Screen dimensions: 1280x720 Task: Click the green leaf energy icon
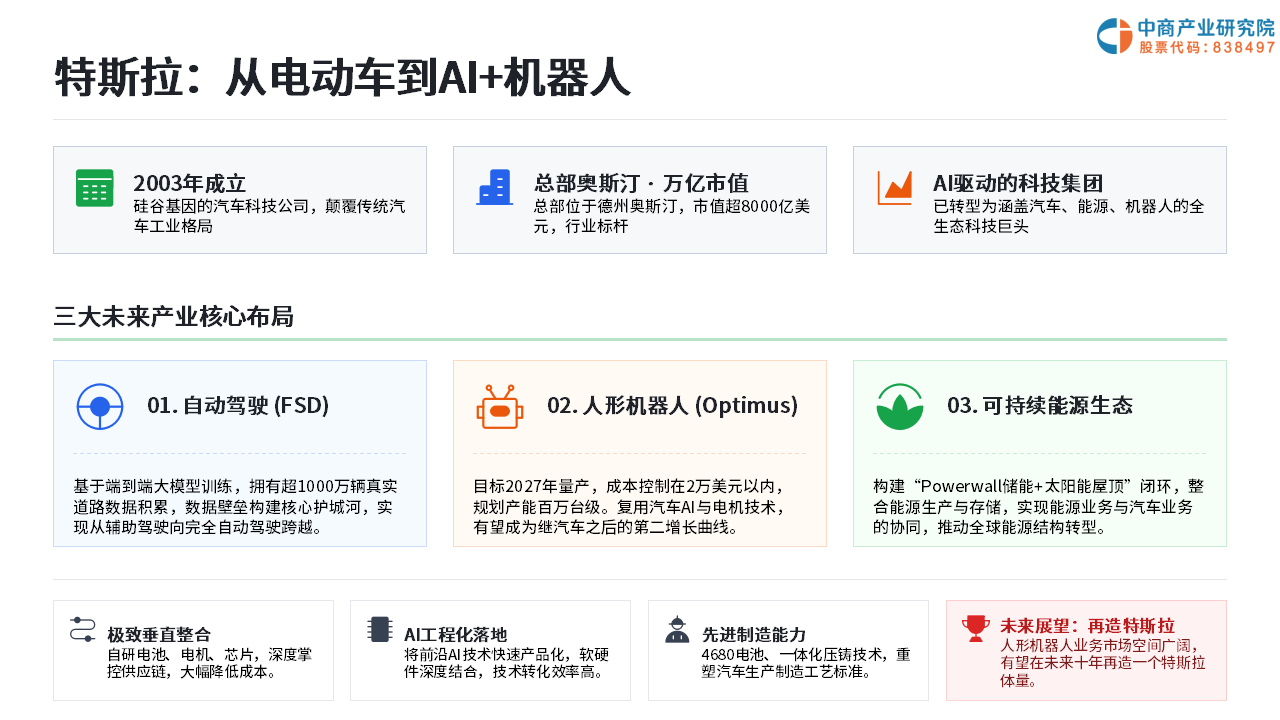click(900, 407)
